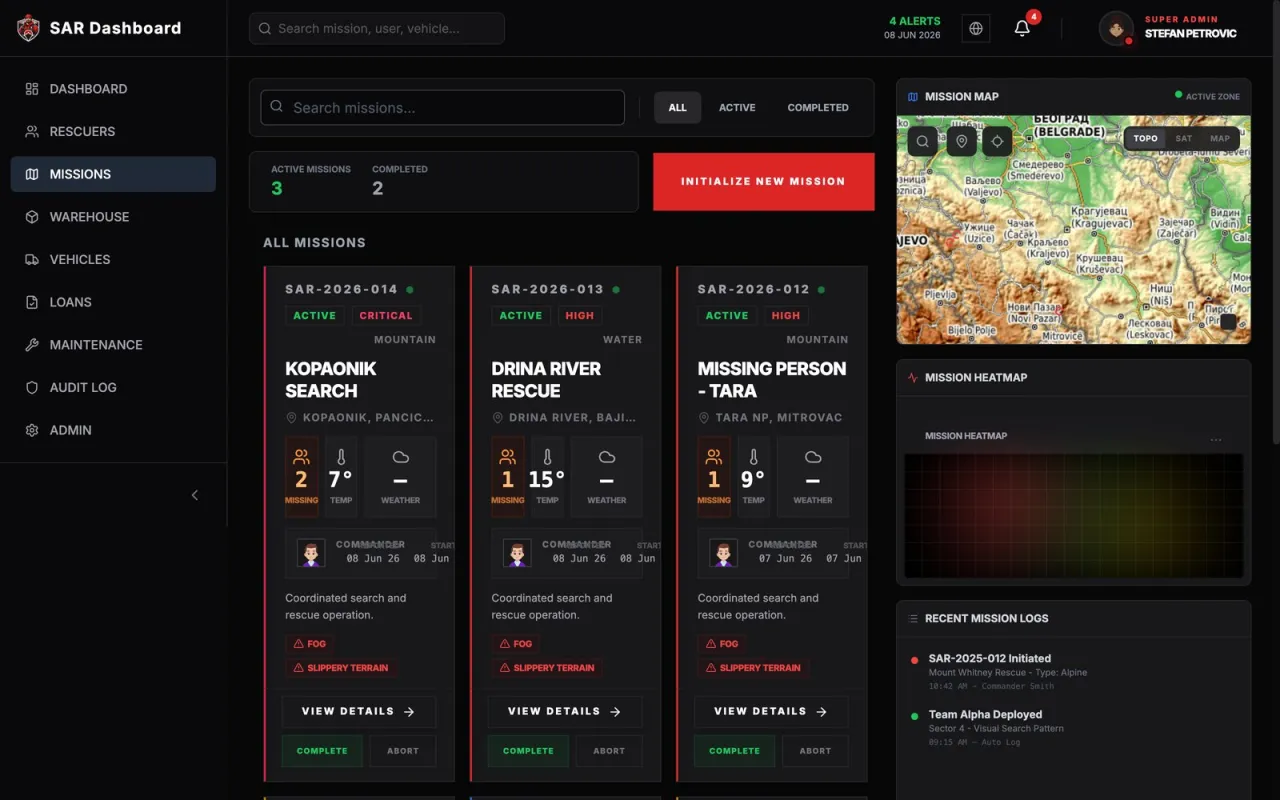The image size is (1280, 800).
Task: Filter missions by ACTIVE
Action: pos(737,107)
